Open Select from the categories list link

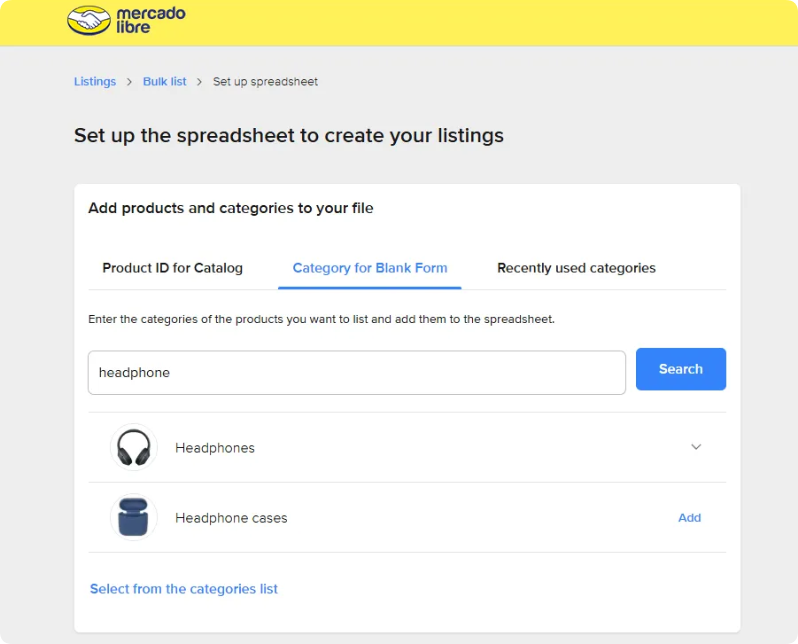(x=184, y=589)
